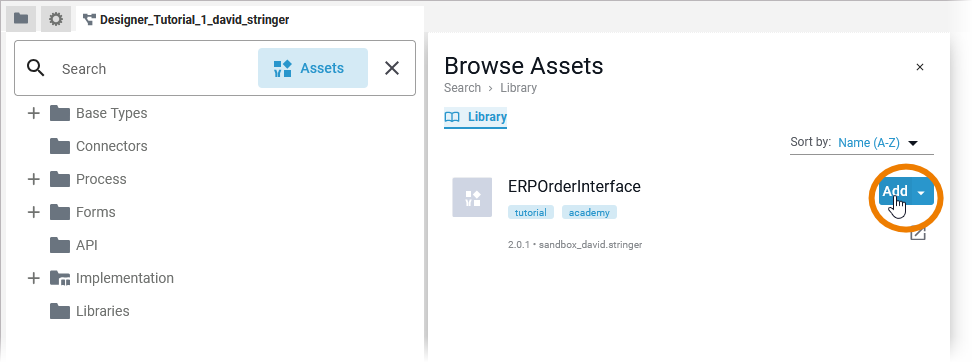Select the Implementation folder label

[125, 278]
